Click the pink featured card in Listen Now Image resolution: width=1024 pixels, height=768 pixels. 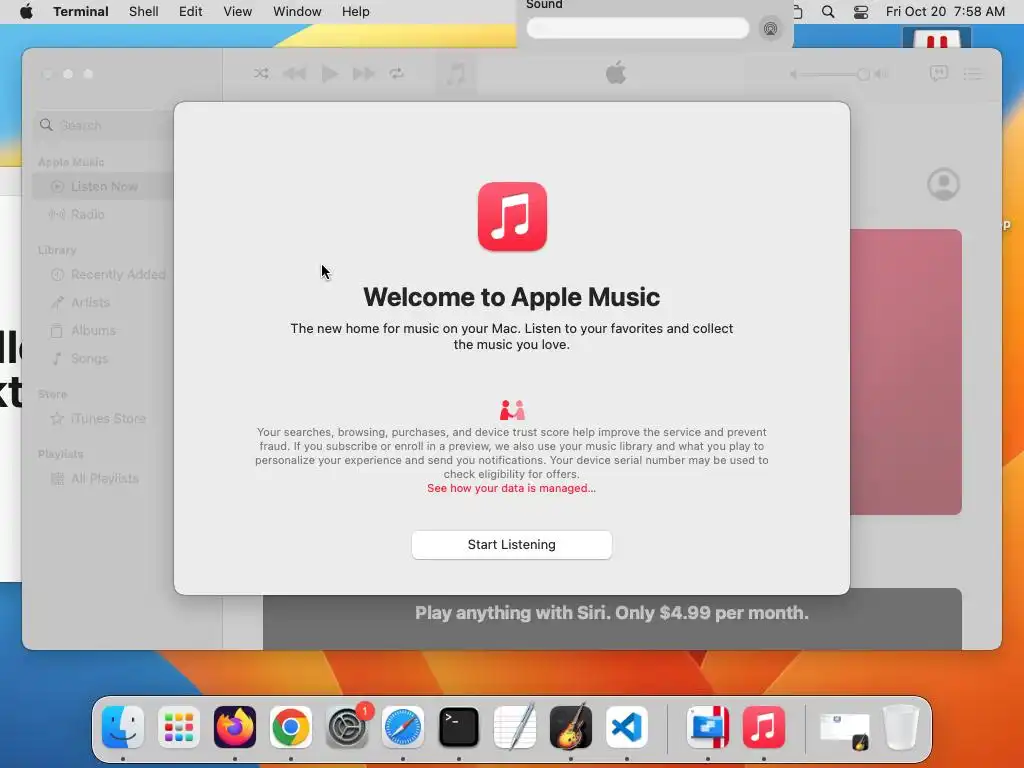pos(906,372)
